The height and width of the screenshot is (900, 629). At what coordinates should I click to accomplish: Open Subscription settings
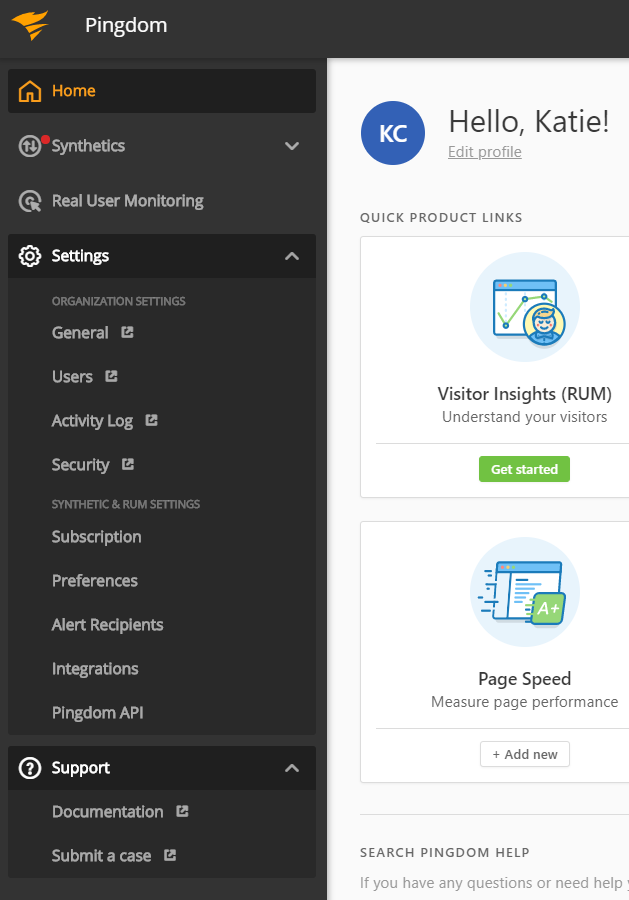pos(96,537)
